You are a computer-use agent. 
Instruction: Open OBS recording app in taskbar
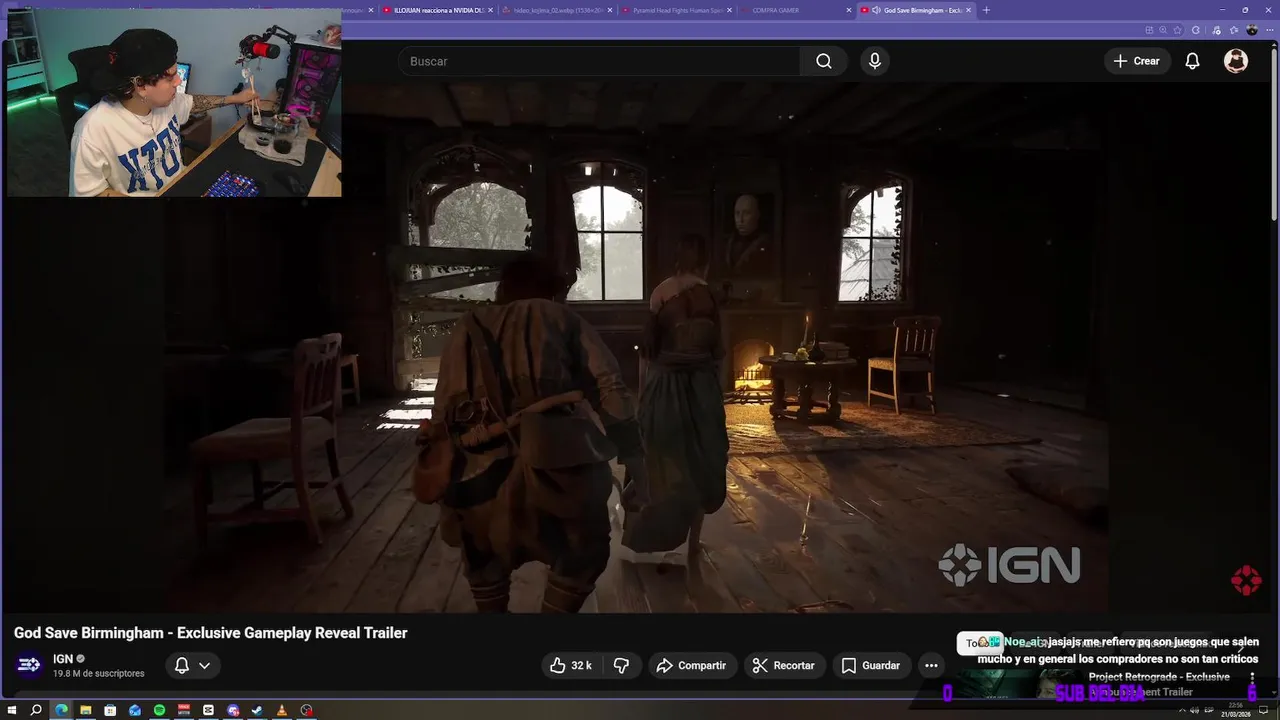pyautogui.click(x=307, y=710)
